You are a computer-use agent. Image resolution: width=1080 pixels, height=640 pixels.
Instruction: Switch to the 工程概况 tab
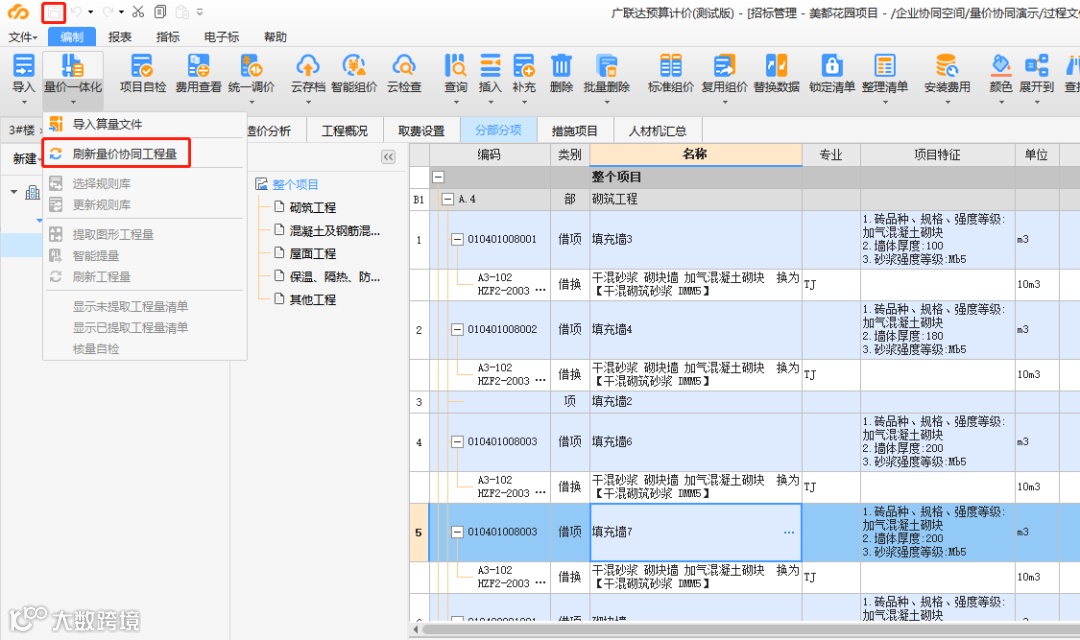click(x=344, y=131)
